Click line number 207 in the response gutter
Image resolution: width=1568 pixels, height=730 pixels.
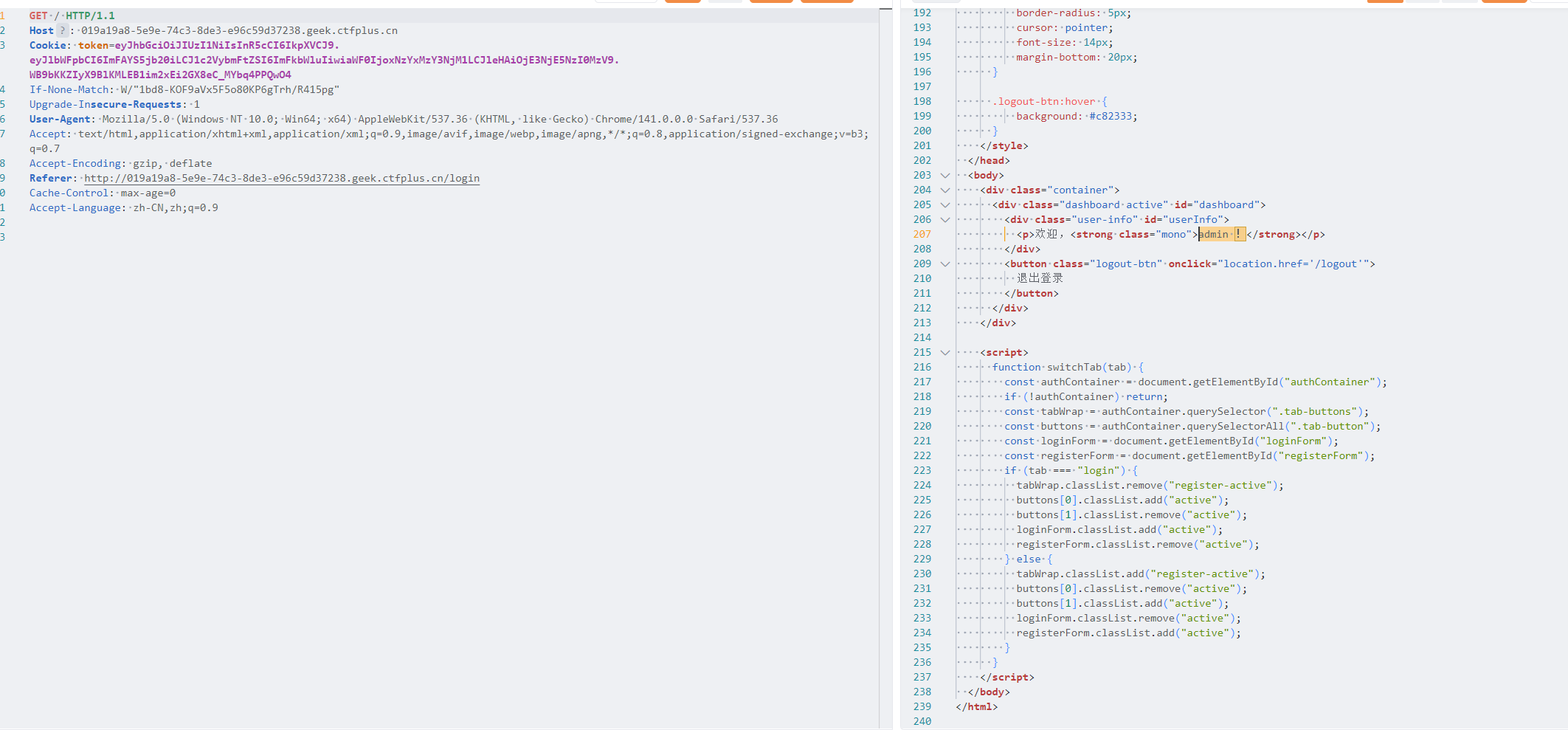[922, 234]
